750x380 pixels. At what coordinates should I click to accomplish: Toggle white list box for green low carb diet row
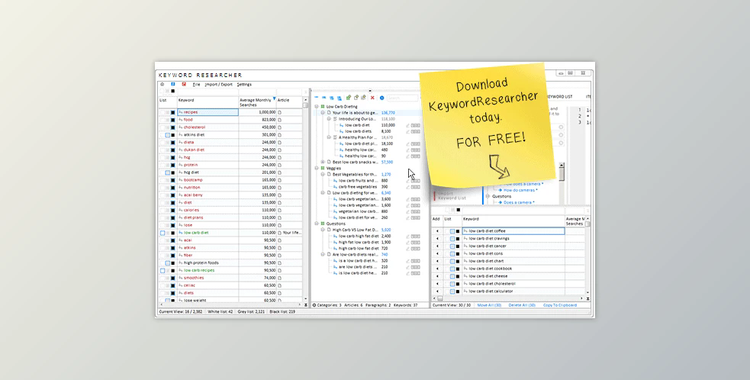[163, 233]
